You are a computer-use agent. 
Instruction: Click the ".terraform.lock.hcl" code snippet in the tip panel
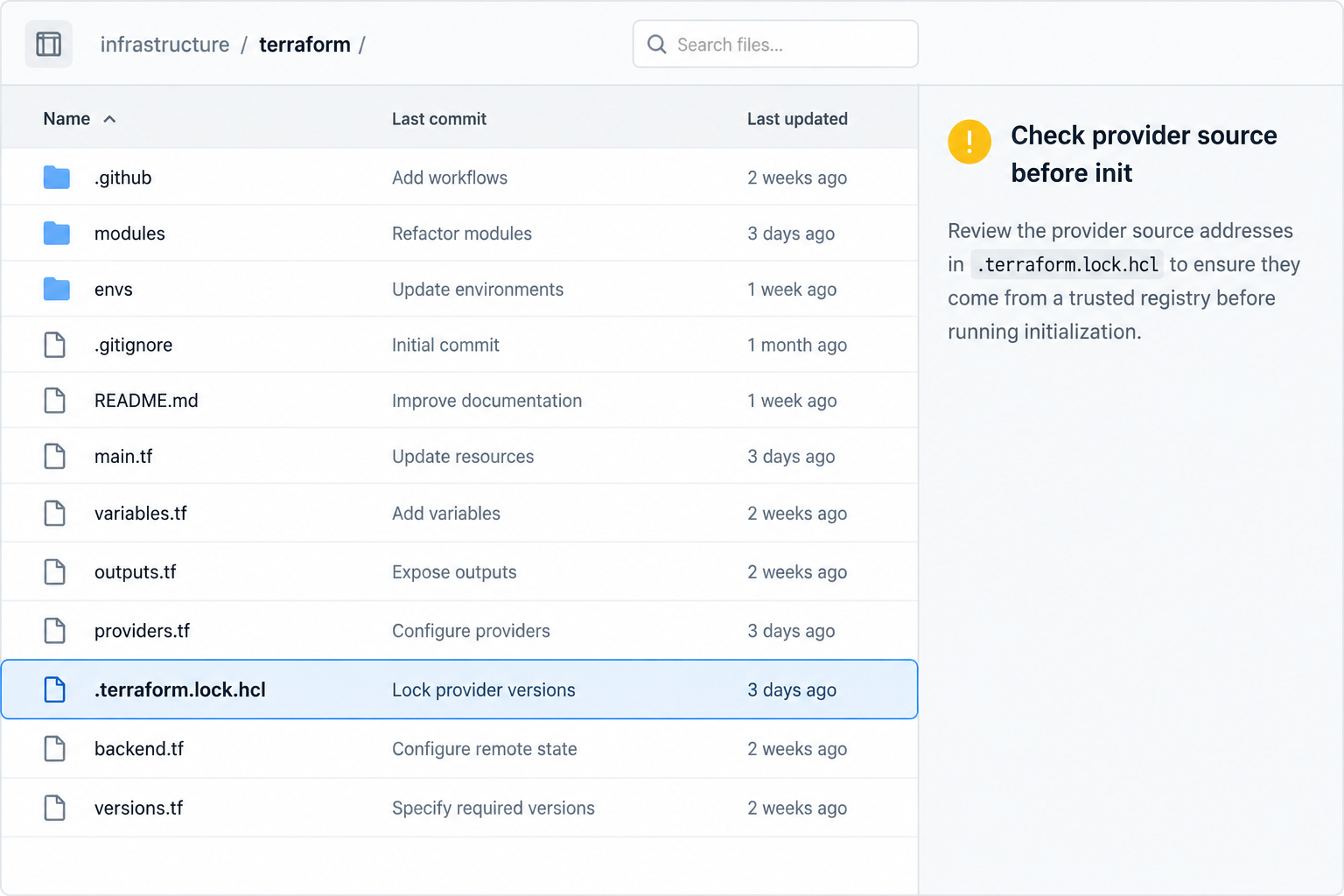click(x=1067, y=264)
